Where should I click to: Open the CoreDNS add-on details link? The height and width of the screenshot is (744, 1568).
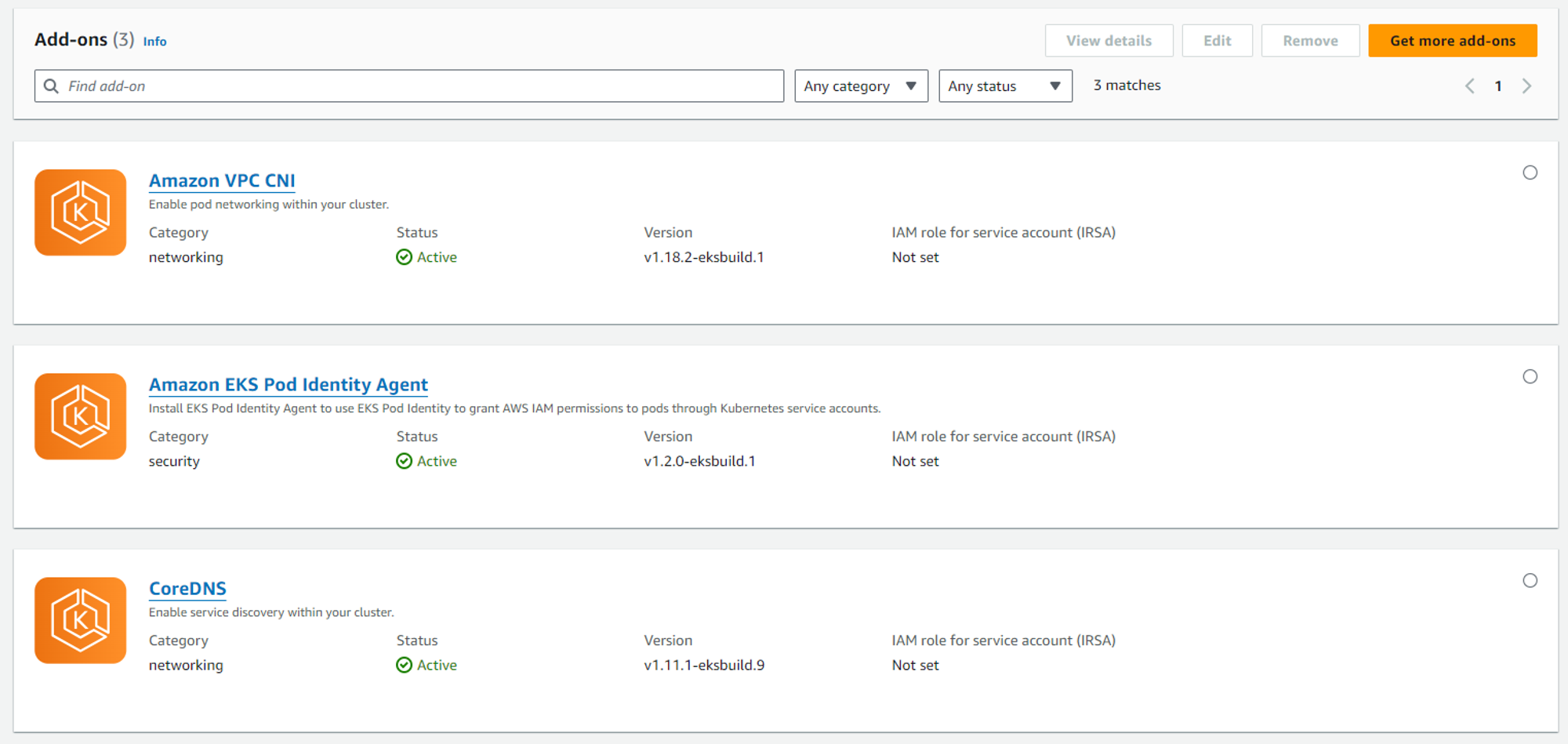(x=187, y=588)
